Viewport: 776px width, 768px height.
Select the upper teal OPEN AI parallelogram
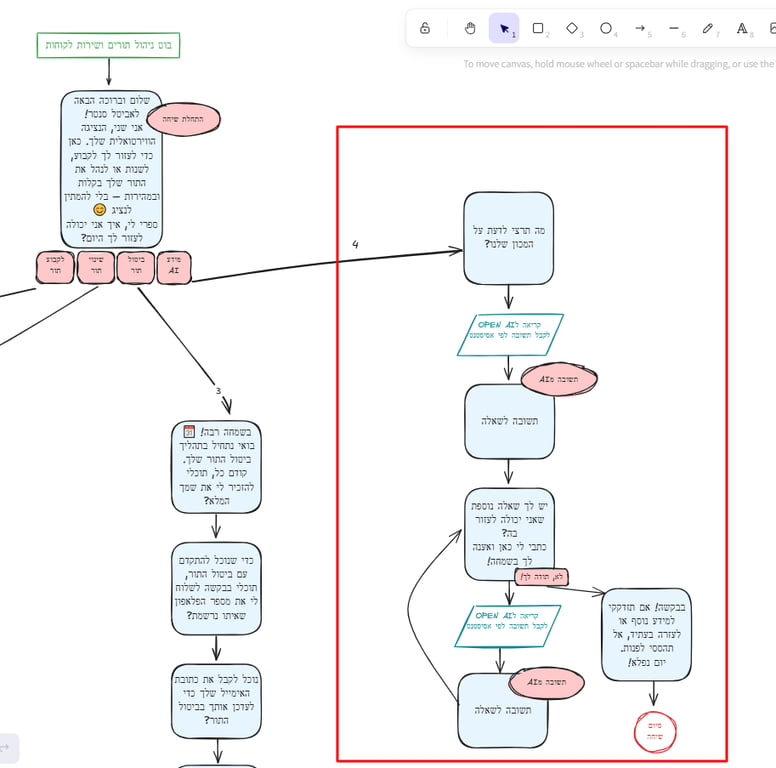click(x=510, y=335)
